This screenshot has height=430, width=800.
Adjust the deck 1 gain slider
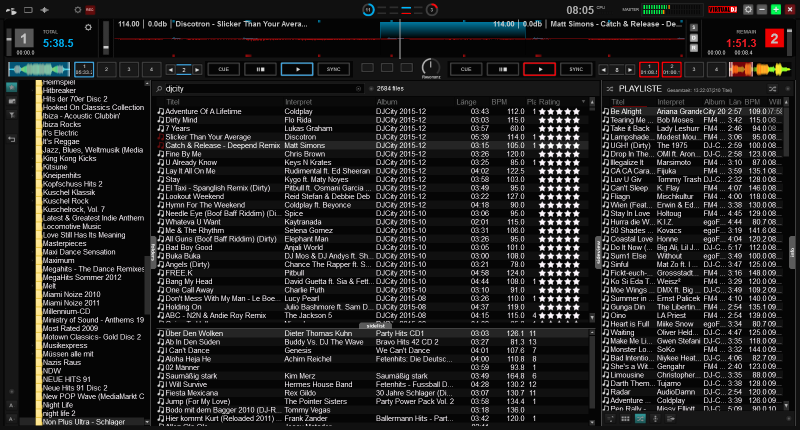(106, 38)
